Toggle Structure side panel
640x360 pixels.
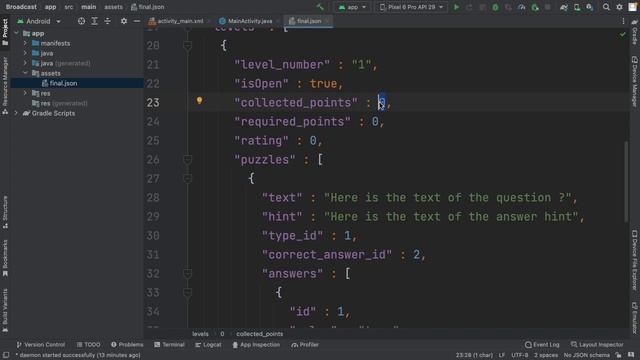tap(5, 212)
